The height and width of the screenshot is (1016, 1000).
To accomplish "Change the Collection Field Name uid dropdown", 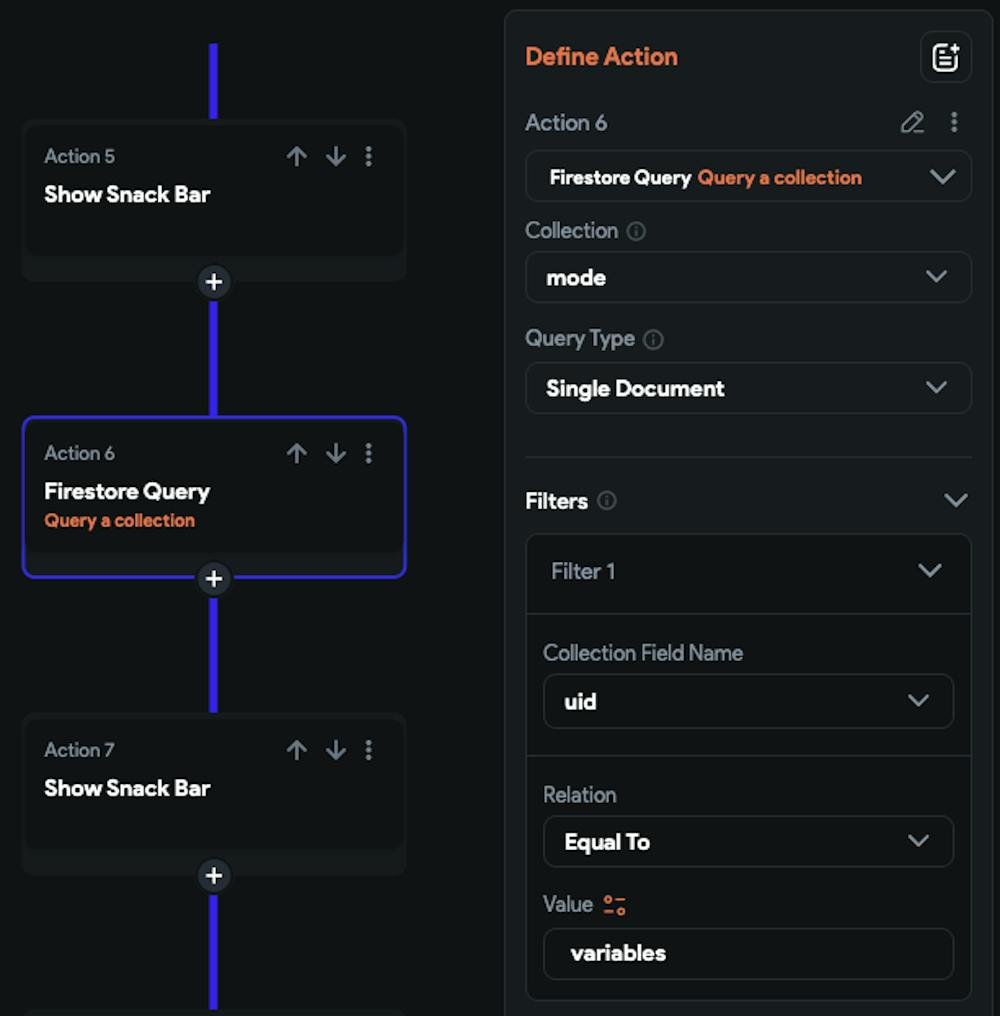I will coord(748,701).
